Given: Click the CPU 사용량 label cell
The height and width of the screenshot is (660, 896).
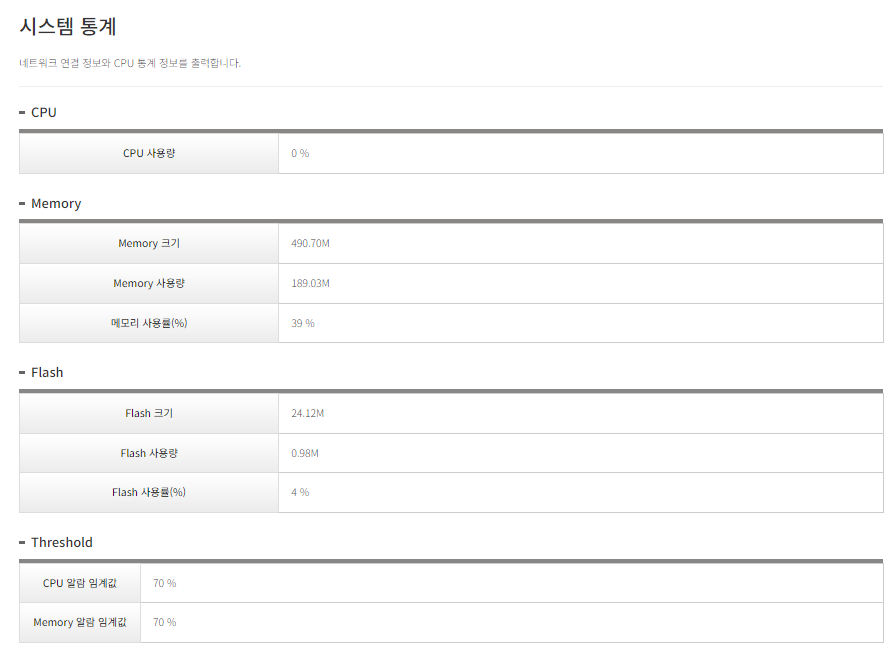Looking at the screenshot, I should point(149,153).
